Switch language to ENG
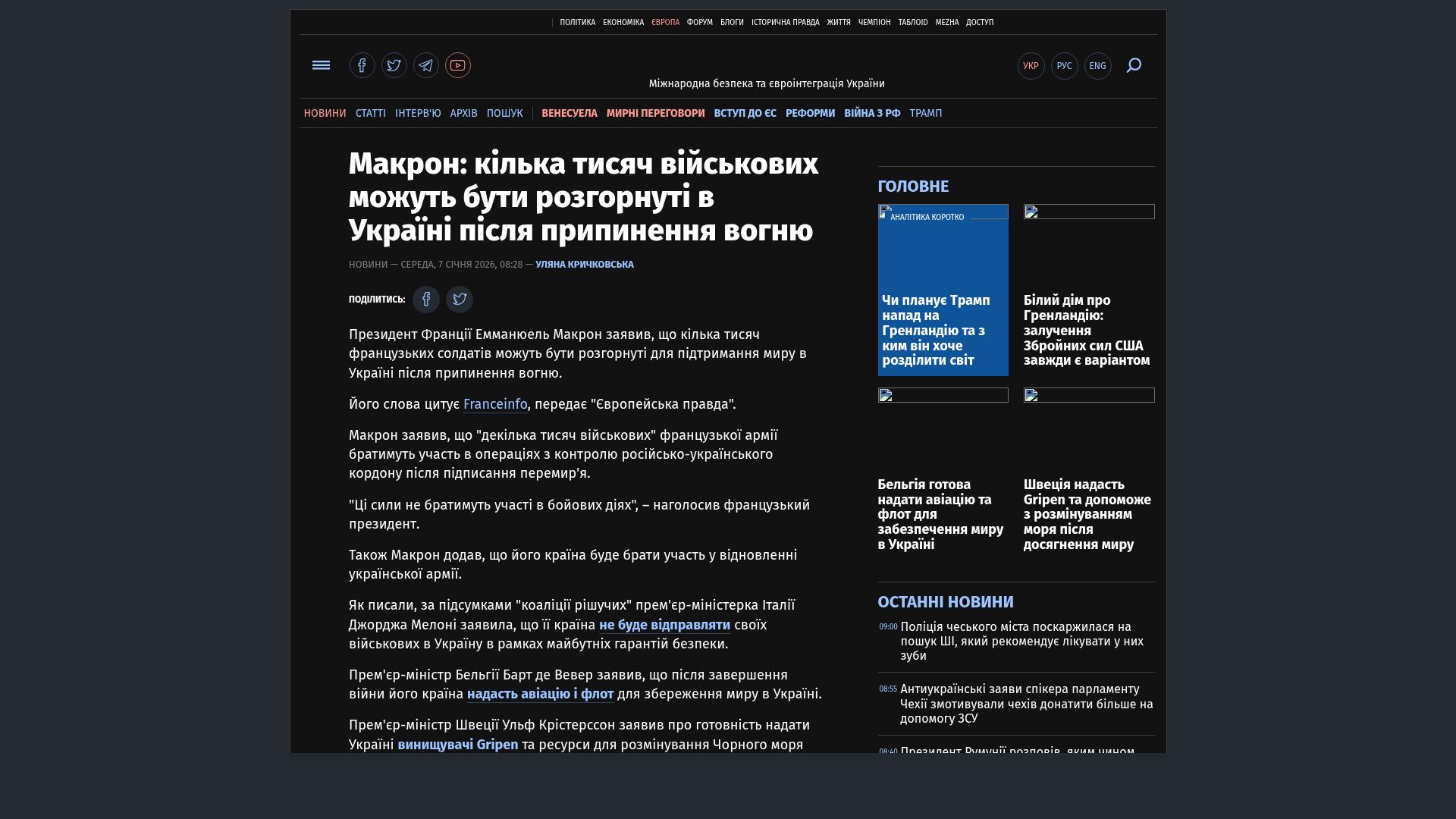The width and height of the screenshot is (1456, 819). [x=1097, y=66]
